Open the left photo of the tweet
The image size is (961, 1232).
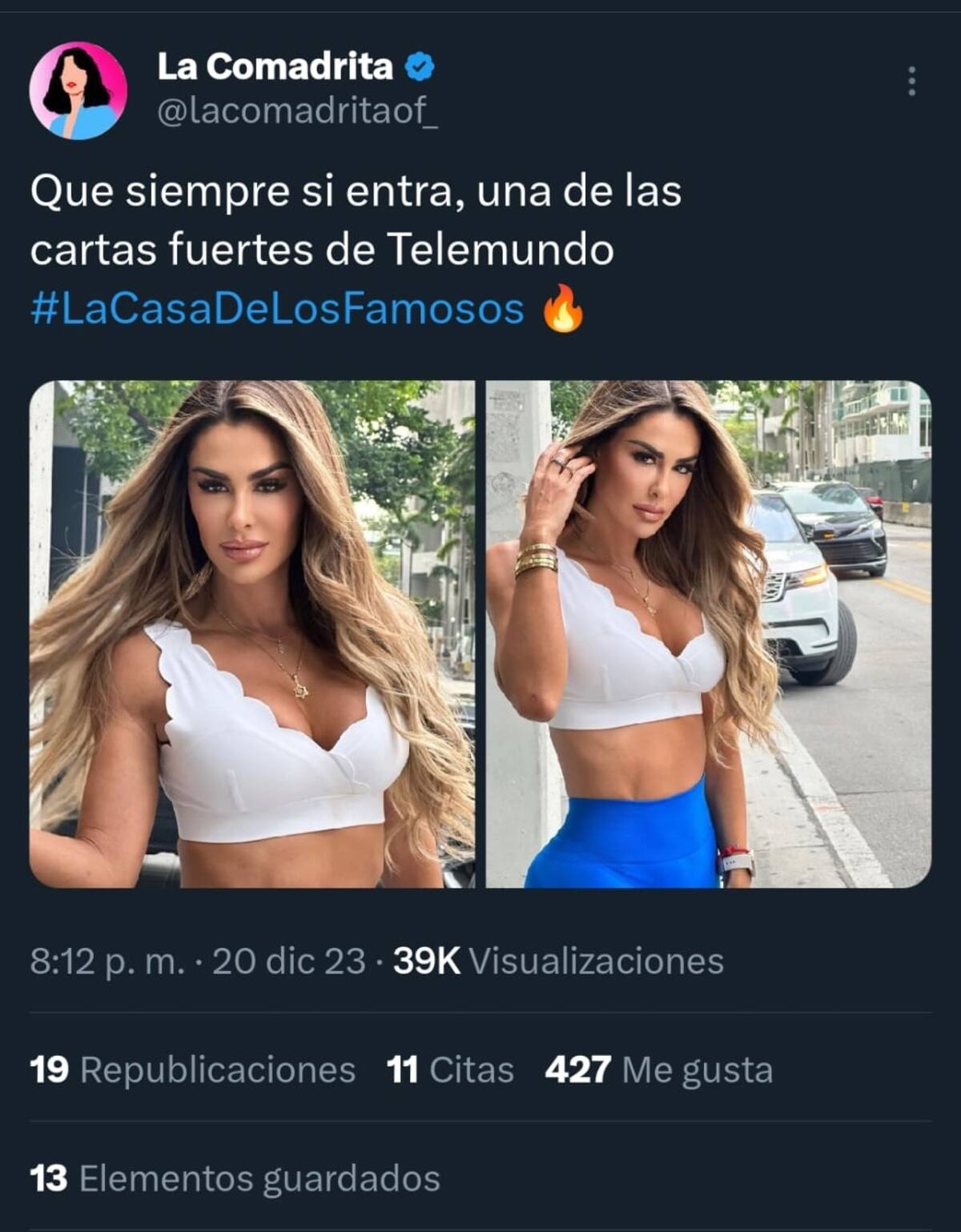[252, 634]
